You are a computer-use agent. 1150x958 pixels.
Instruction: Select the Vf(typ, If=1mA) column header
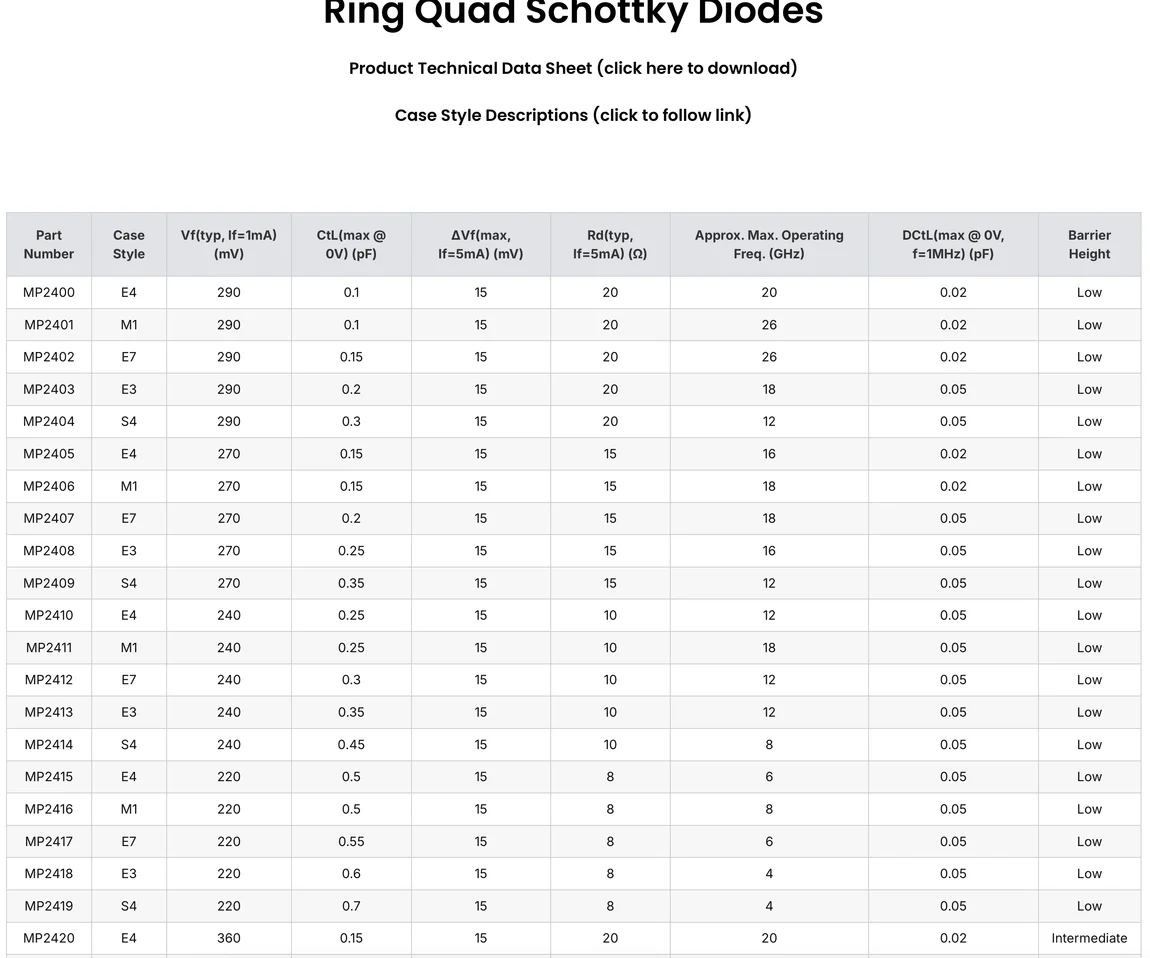(229, 244)
